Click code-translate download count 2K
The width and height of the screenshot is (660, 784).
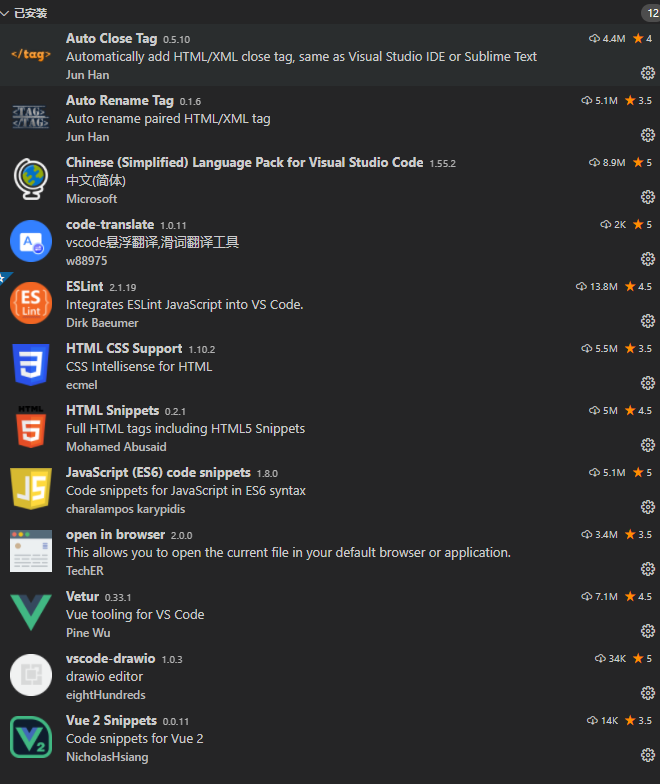[613, 224]
